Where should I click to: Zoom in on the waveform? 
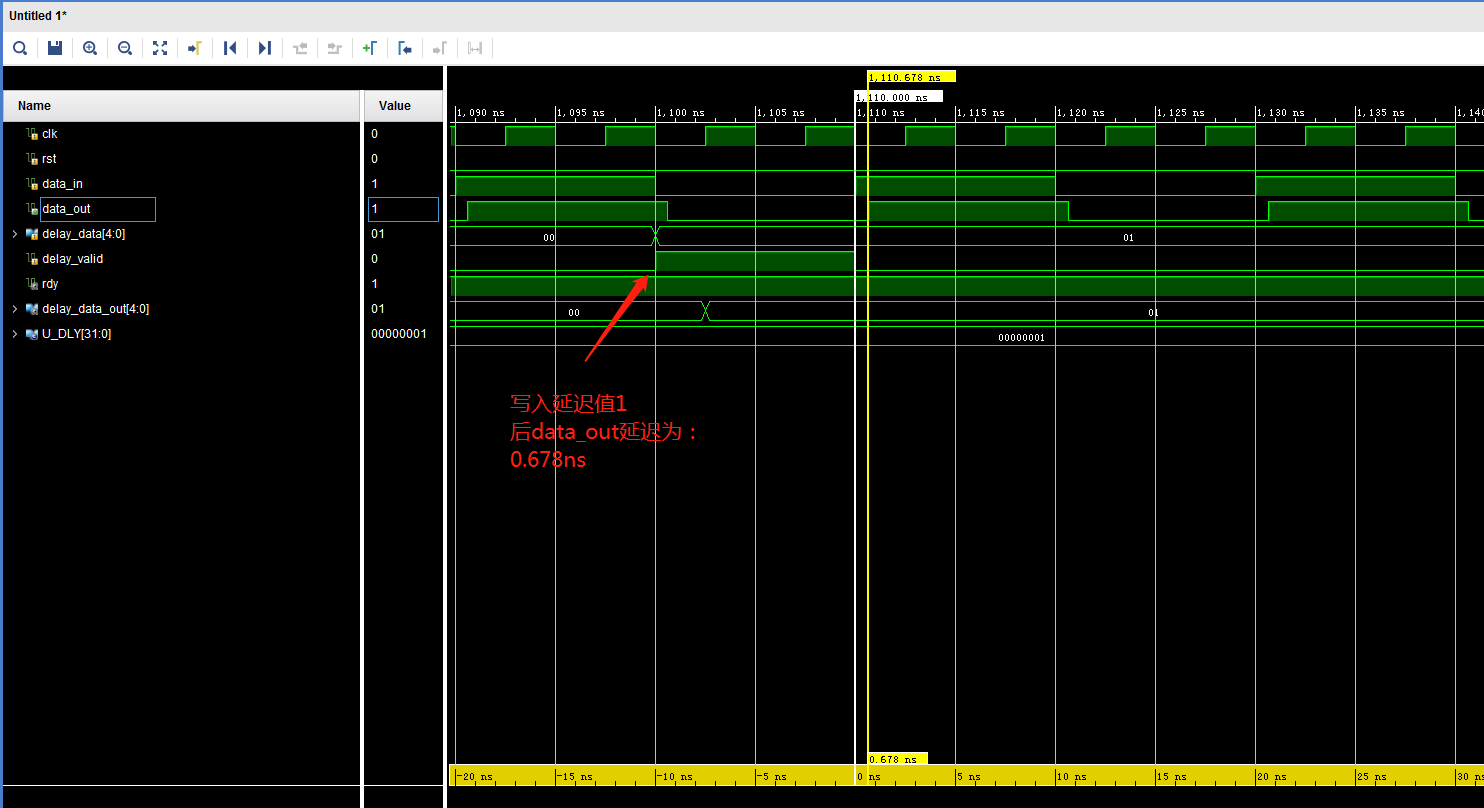point(90,48)
